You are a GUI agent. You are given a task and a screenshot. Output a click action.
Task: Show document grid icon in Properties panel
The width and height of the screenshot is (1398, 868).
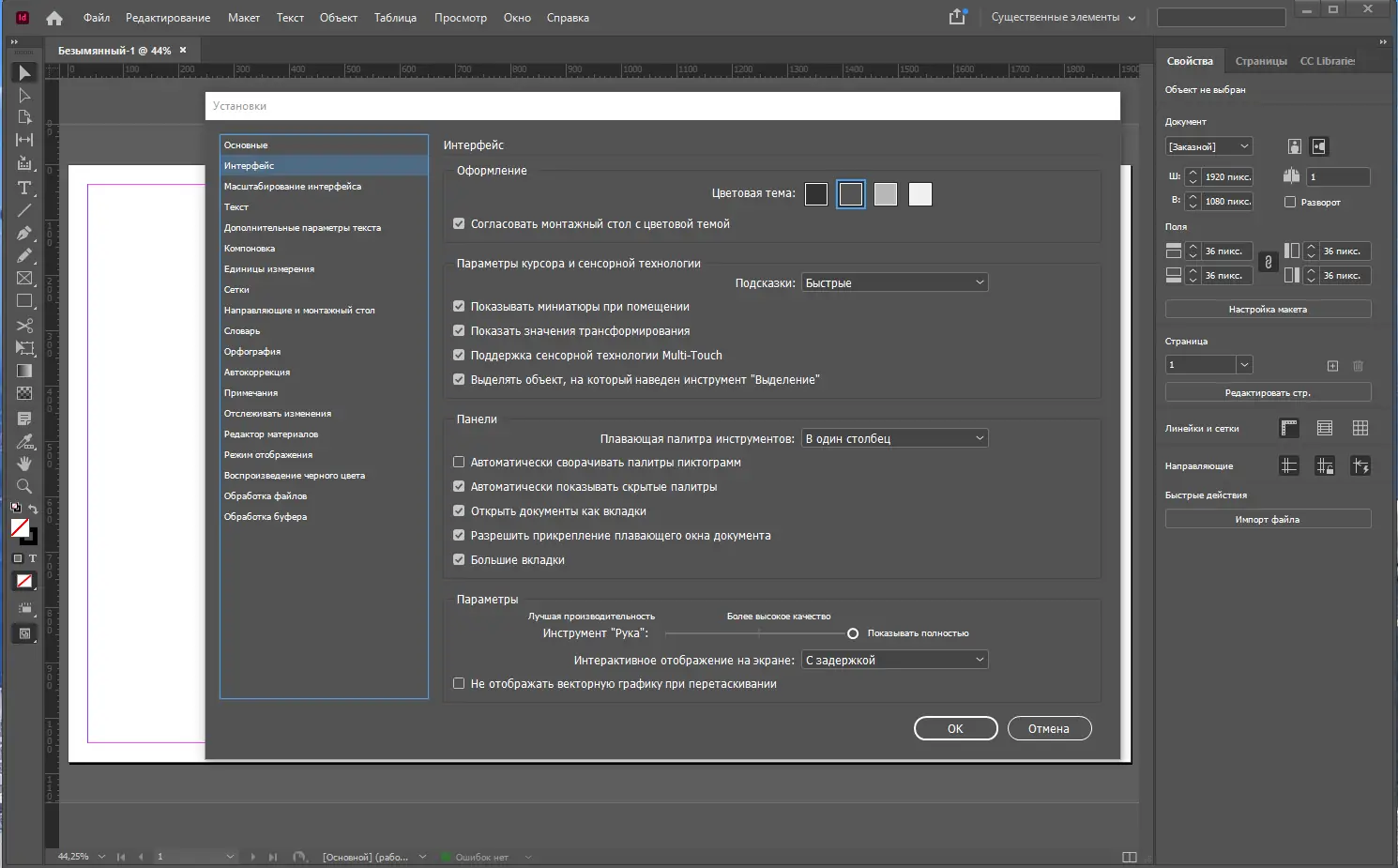click(1360, 428)
